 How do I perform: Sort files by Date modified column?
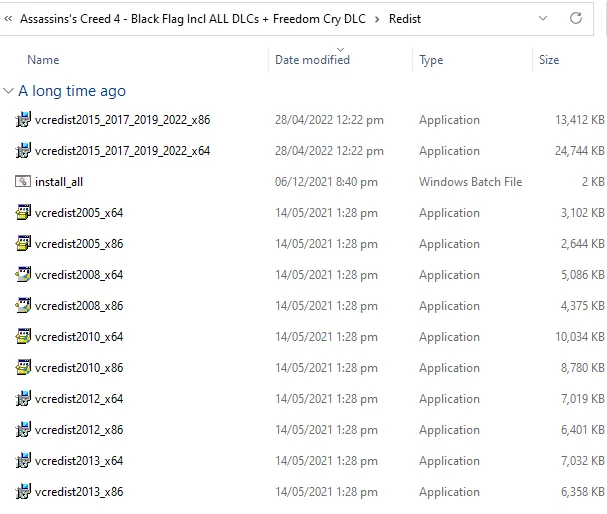tap(312, 60)
